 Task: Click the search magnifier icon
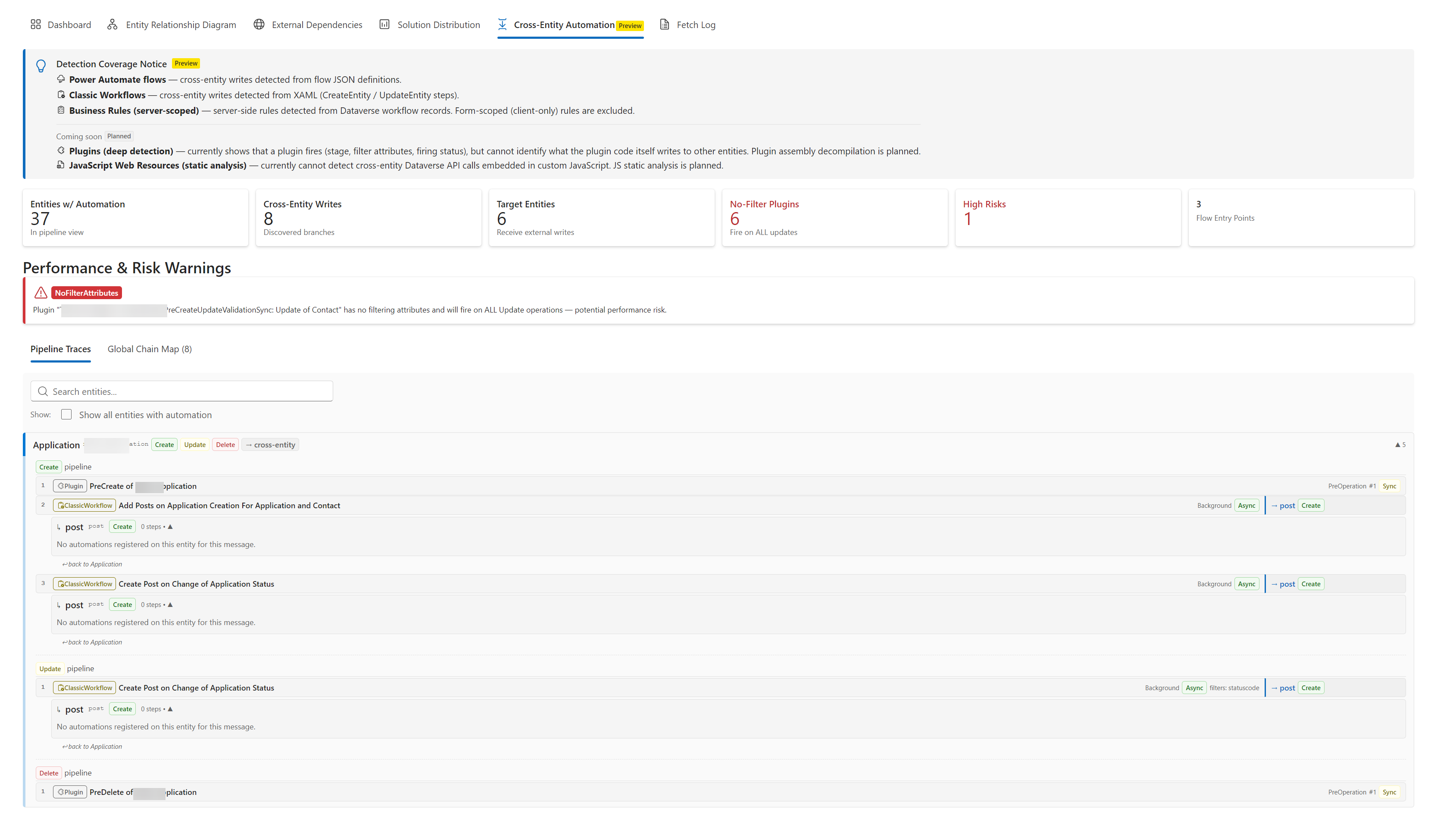pos(42,391)
